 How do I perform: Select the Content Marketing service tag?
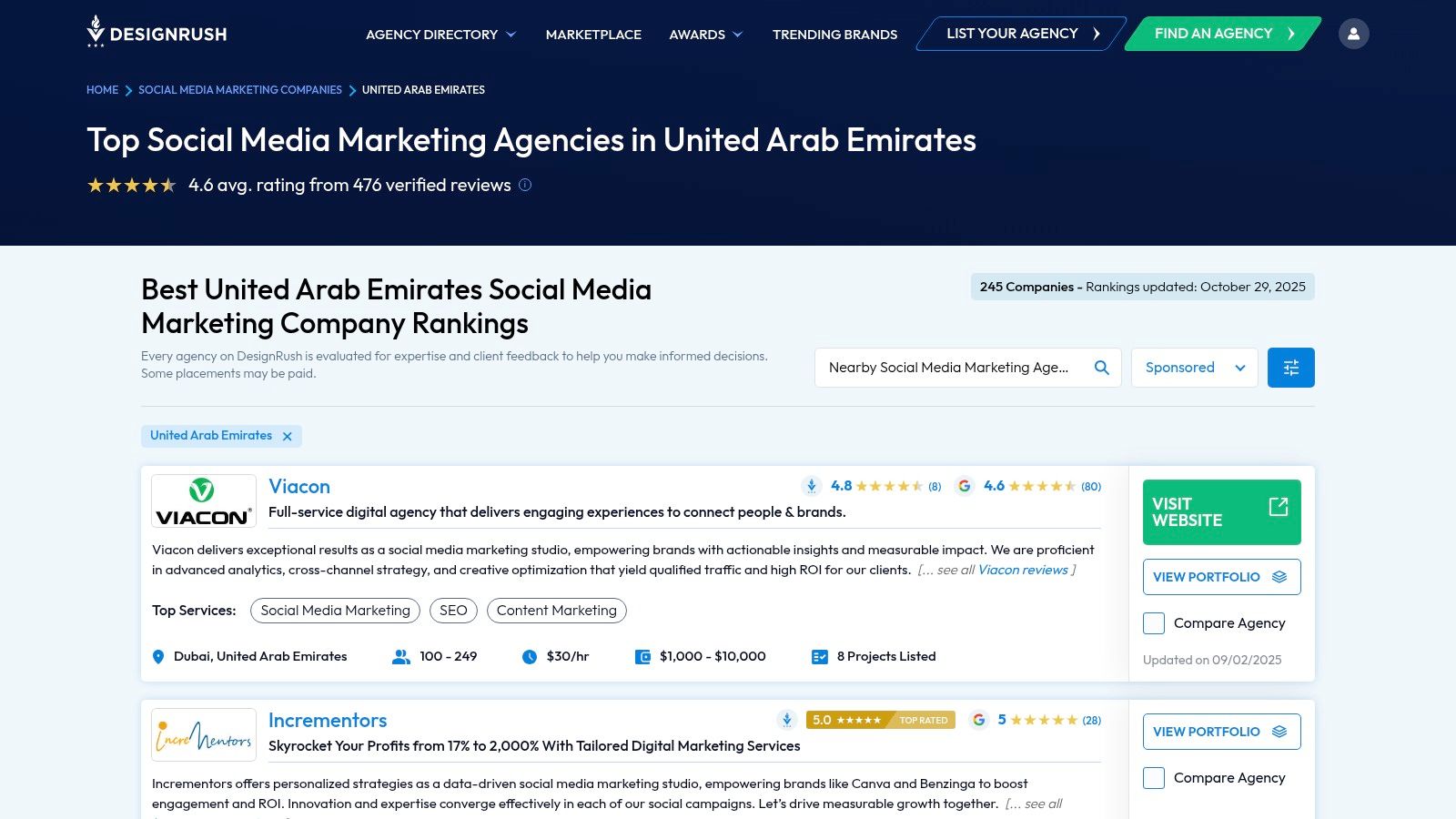tap(557, 611)
